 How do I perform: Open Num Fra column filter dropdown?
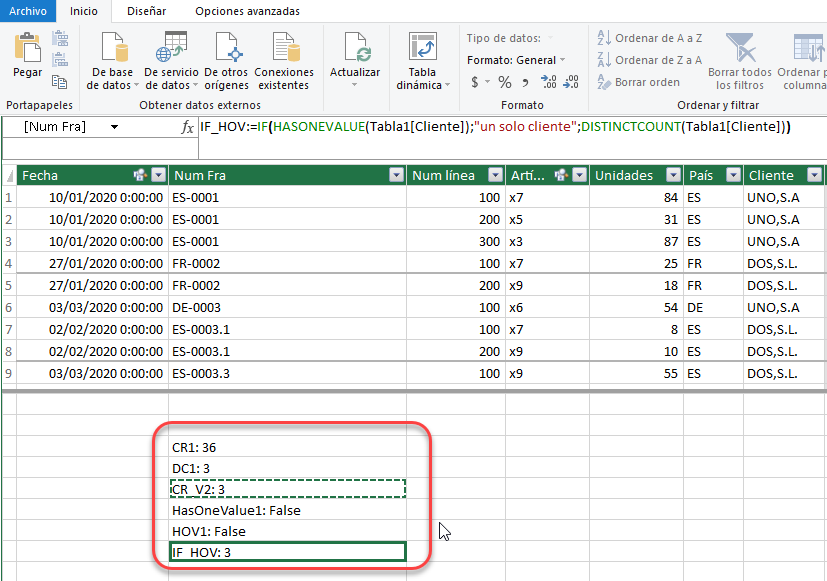pos(397,175)
